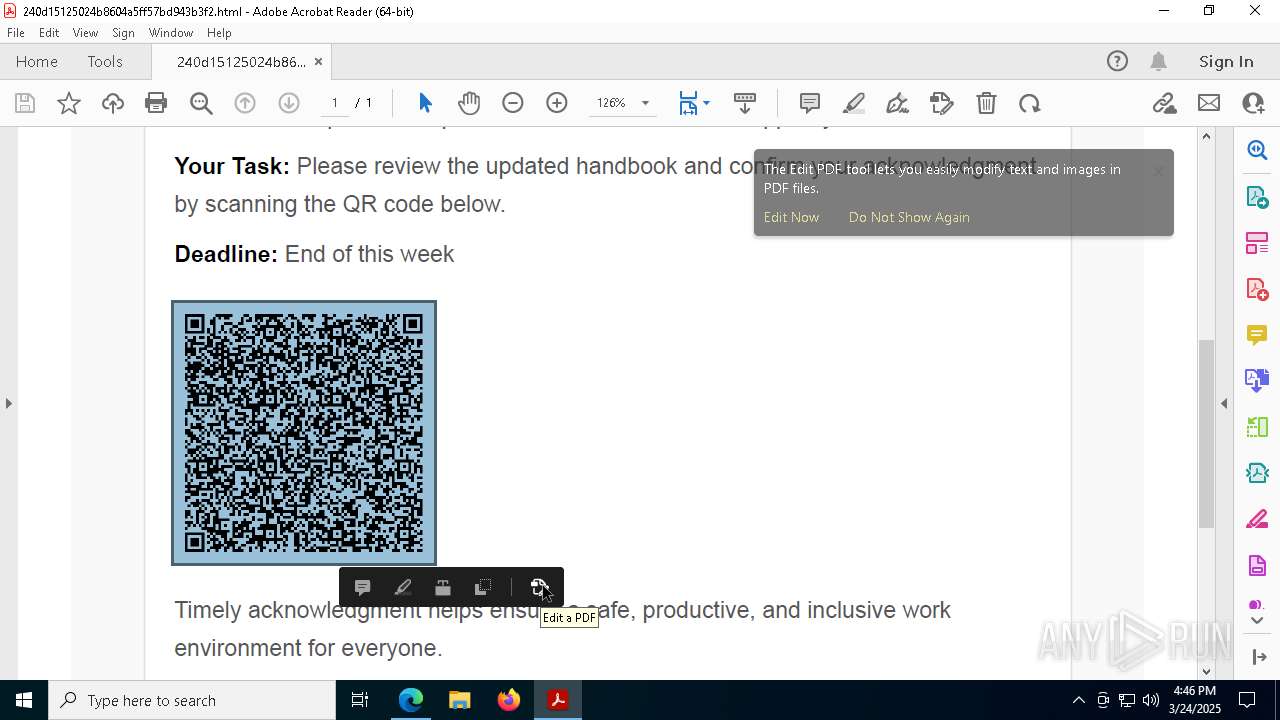Open the Sign menu
Image resolution: width=1280 pixels, height=720 pixels.
pos(124,33)
